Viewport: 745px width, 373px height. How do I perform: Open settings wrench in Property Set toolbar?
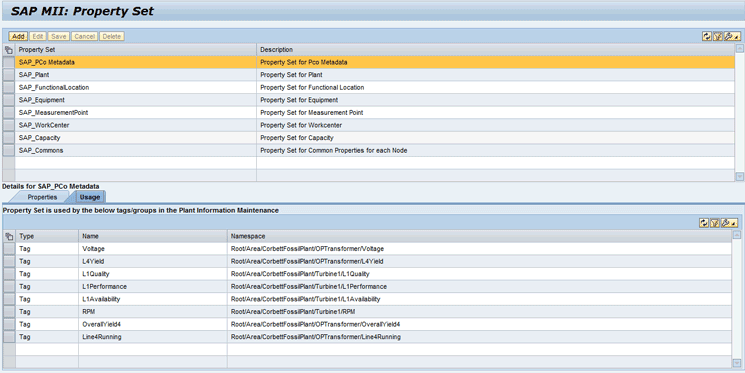(x=732, y=37)
